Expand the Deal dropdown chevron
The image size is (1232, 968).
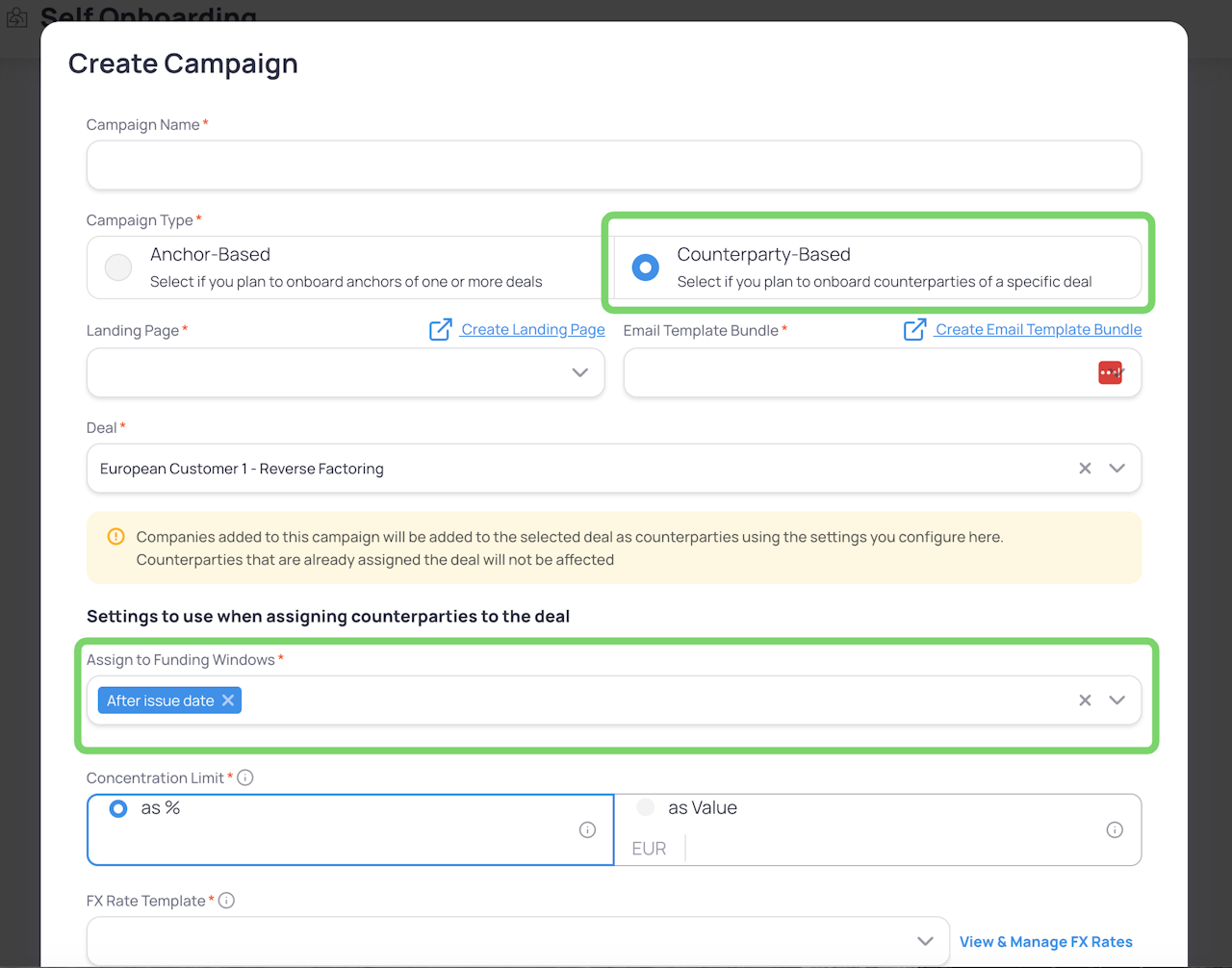pyautogui.click(x=1116, y=469)
